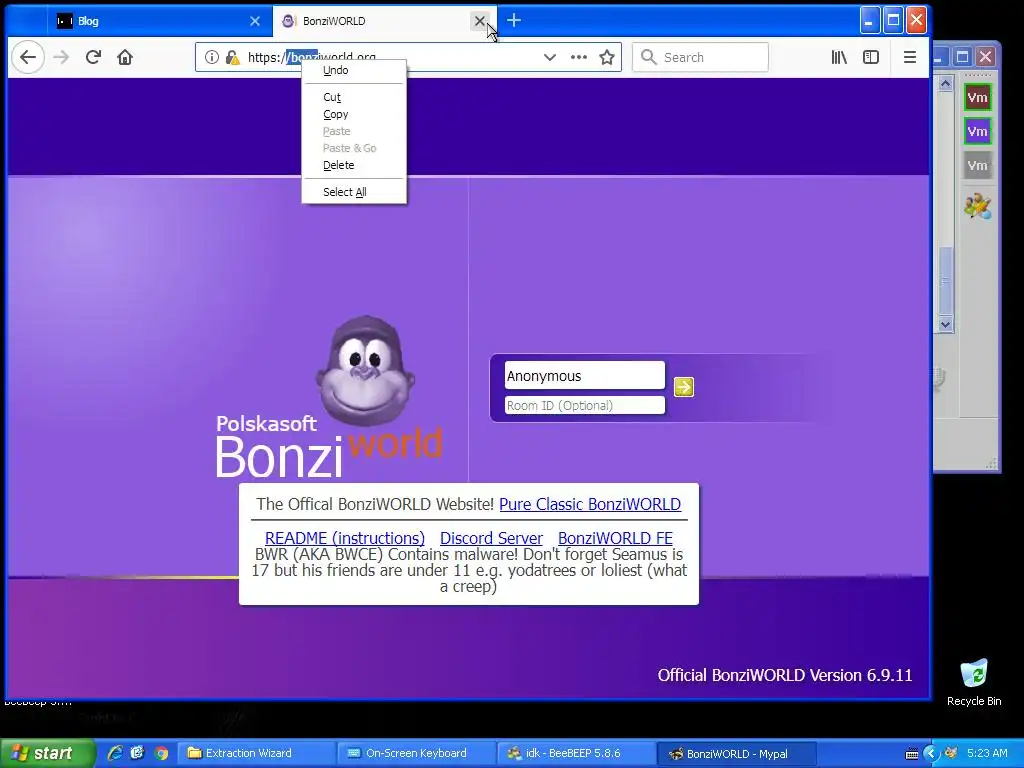
Task: Open the Discord Server link
Action: (x=491, y=538)
